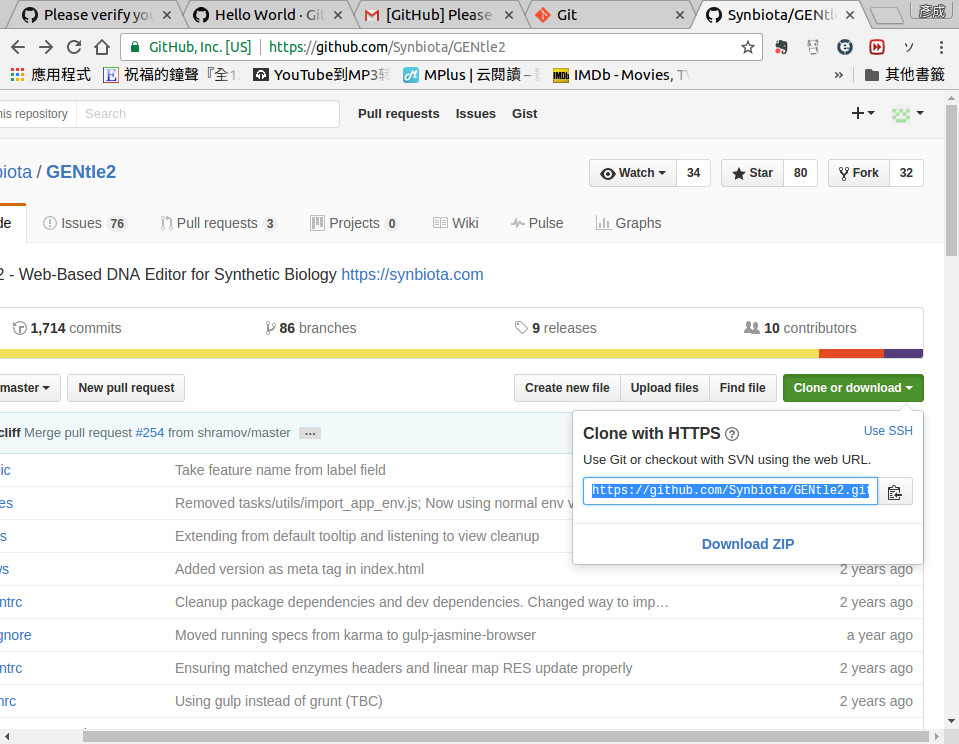Show hidden bookmarks with double chevron
The width and height of the screenshot is (959, 744).
[839, 75]
